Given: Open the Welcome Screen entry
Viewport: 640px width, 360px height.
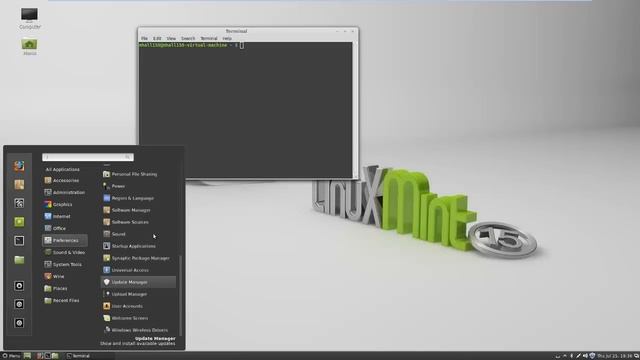Looking at the screenshot, I should pyautogui.click(x=125, y=318).
